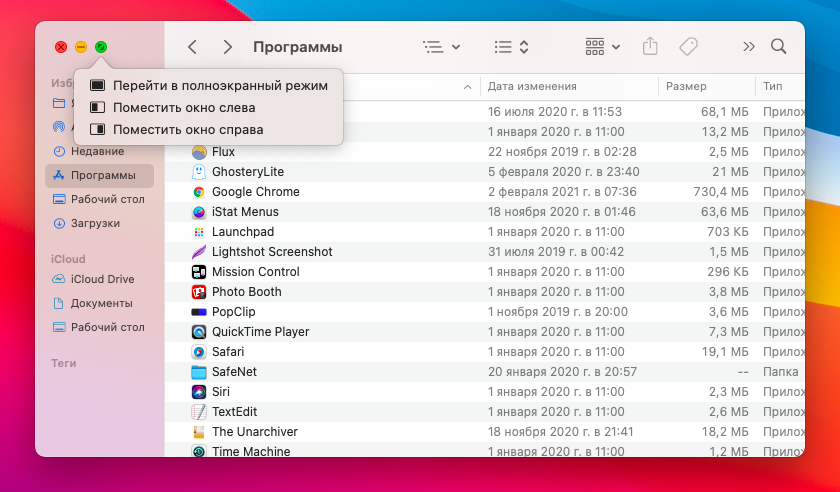
Task: Click the Tags toolbar icon
Action: pyautogui.click(x=688, y=47)
